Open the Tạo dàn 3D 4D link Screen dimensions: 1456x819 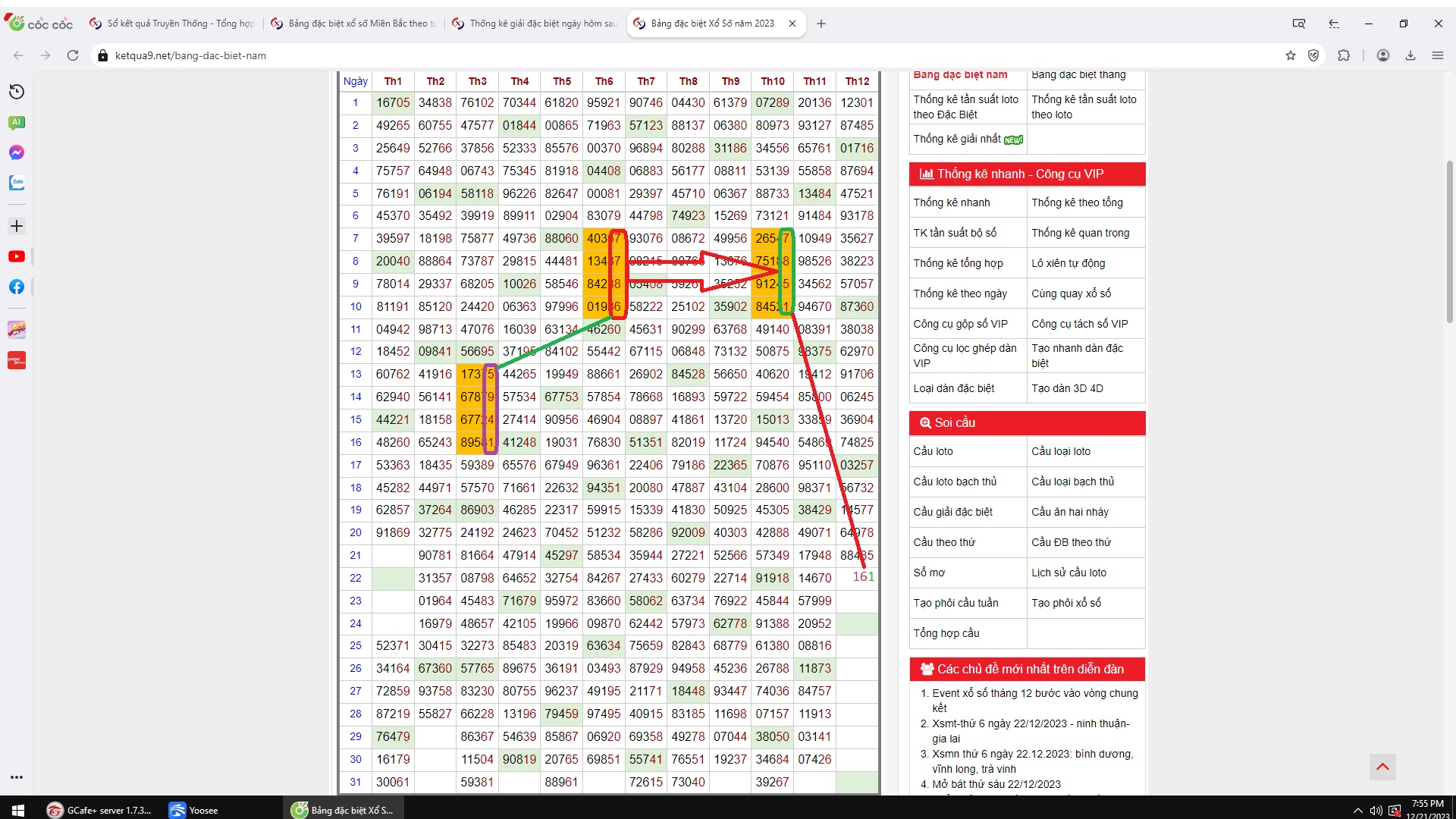[1067, 388]
